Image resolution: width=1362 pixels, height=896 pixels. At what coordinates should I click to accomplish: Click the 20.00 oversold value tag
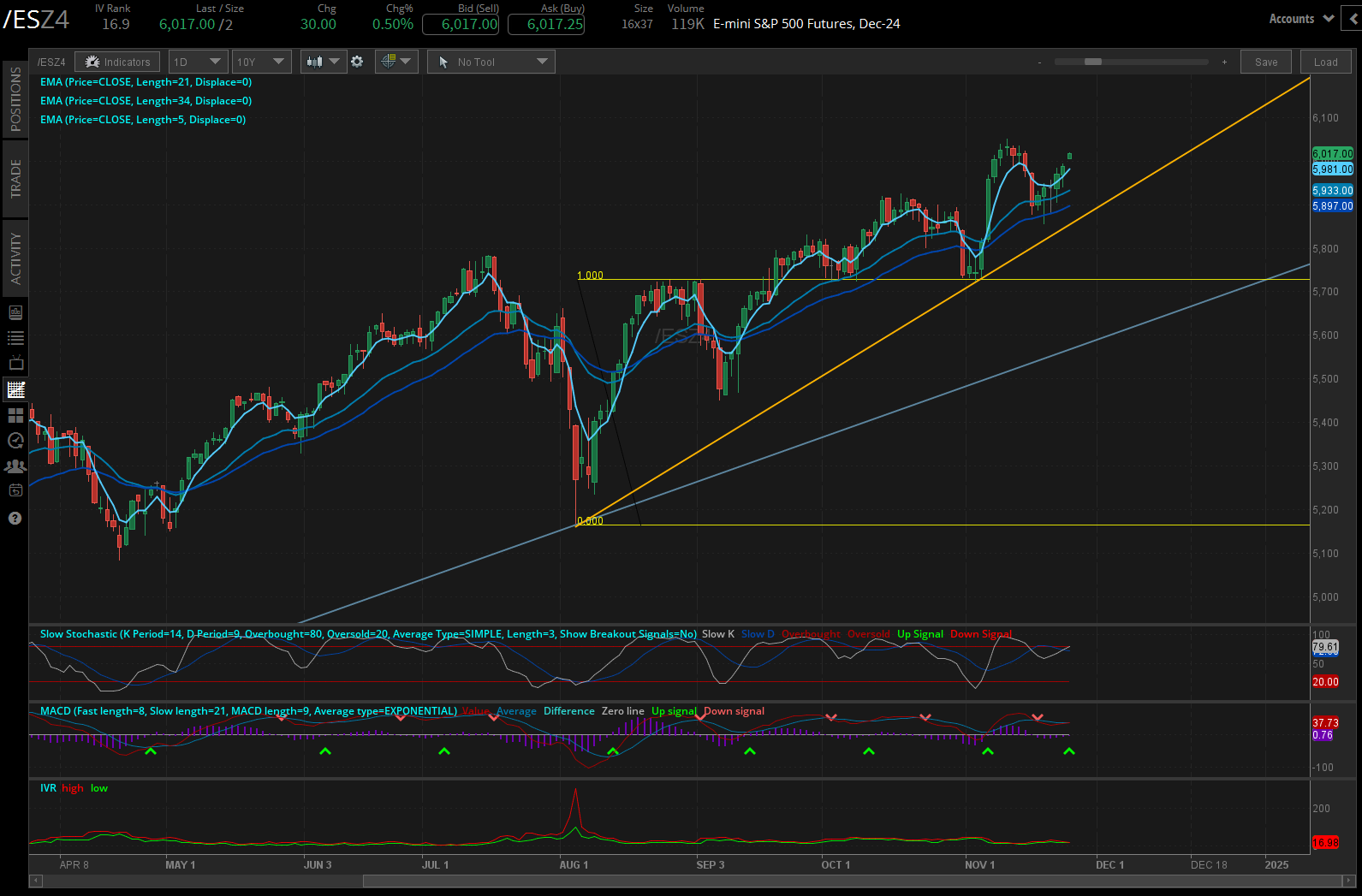[1325, 682]
